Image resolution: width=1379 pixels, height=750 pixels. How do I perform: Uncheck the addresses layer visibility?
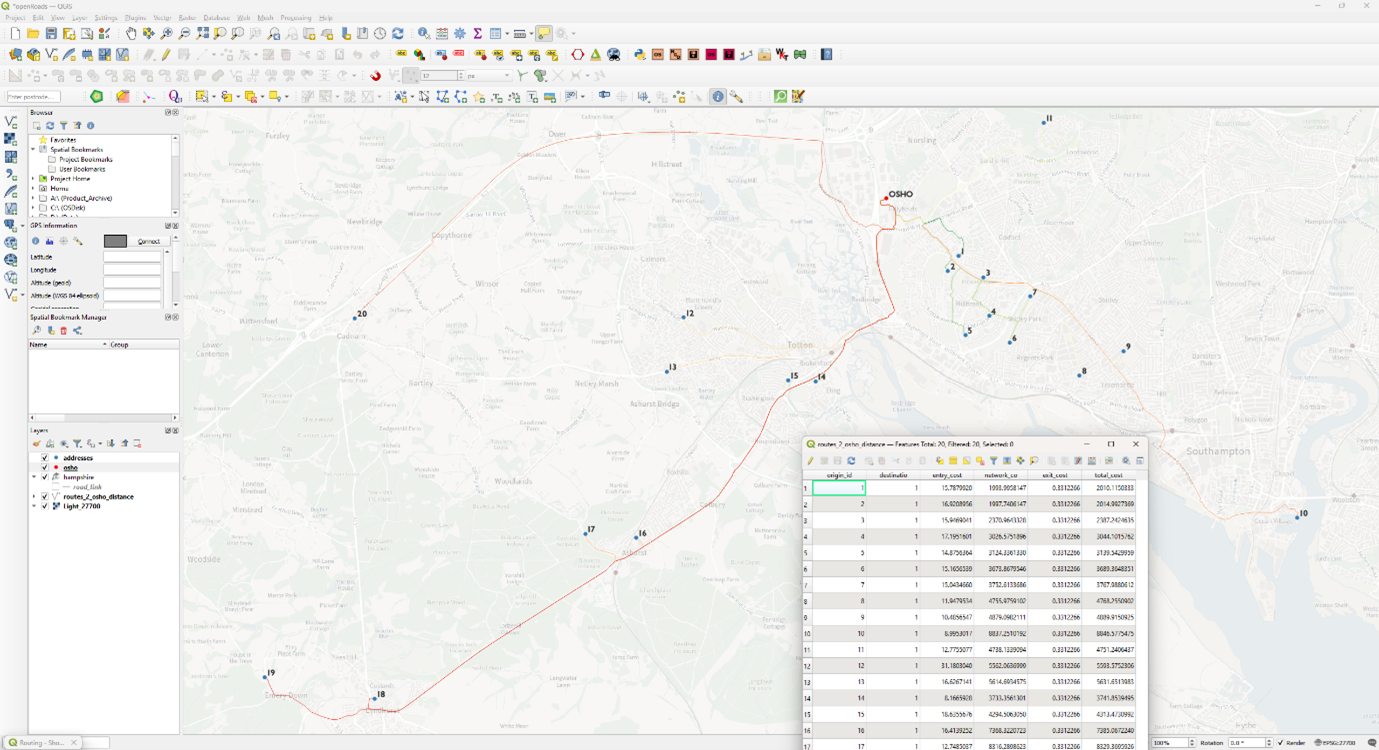[44, 458]
